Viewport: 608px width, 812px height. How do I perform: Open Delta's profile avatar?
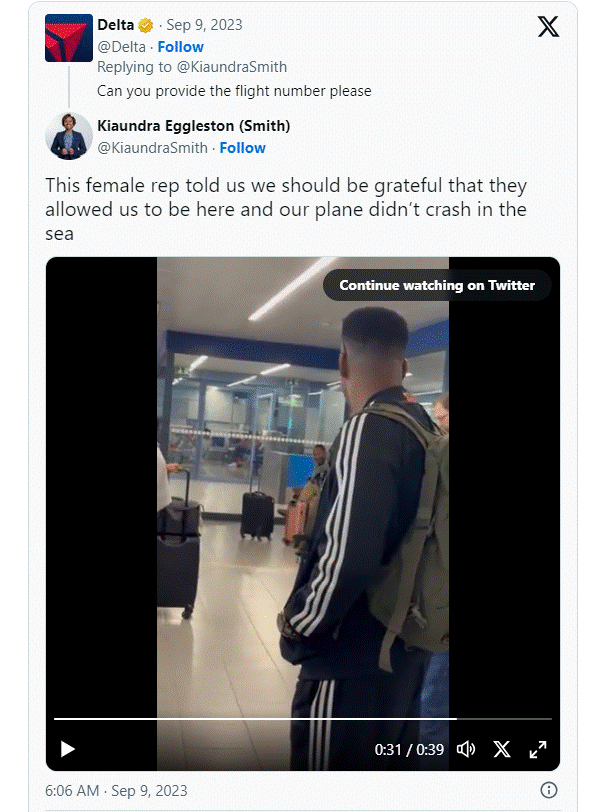(x=69, y=38)
